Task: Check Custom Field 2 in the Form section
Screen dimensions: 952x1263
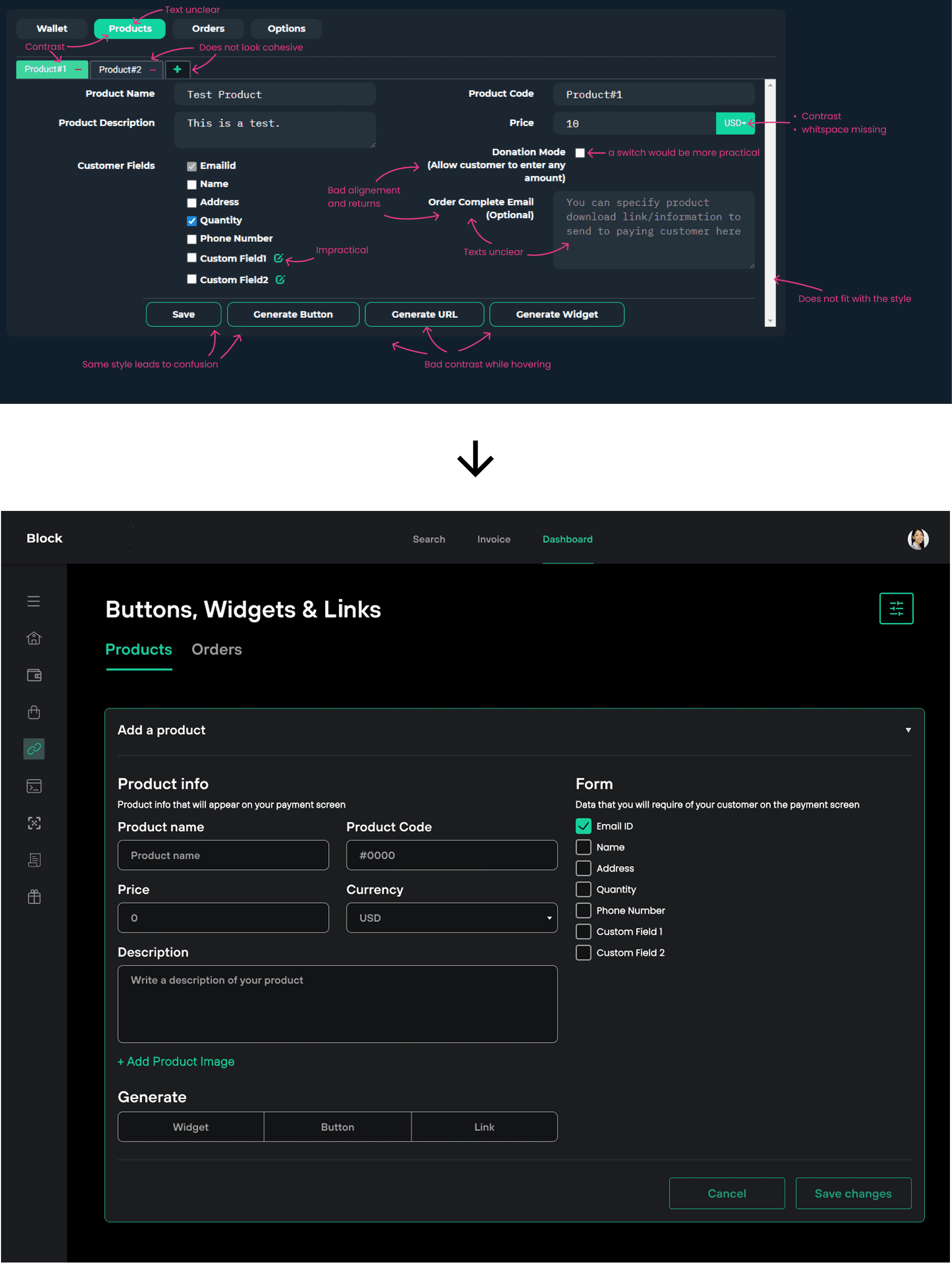Action: coord(584,953)
